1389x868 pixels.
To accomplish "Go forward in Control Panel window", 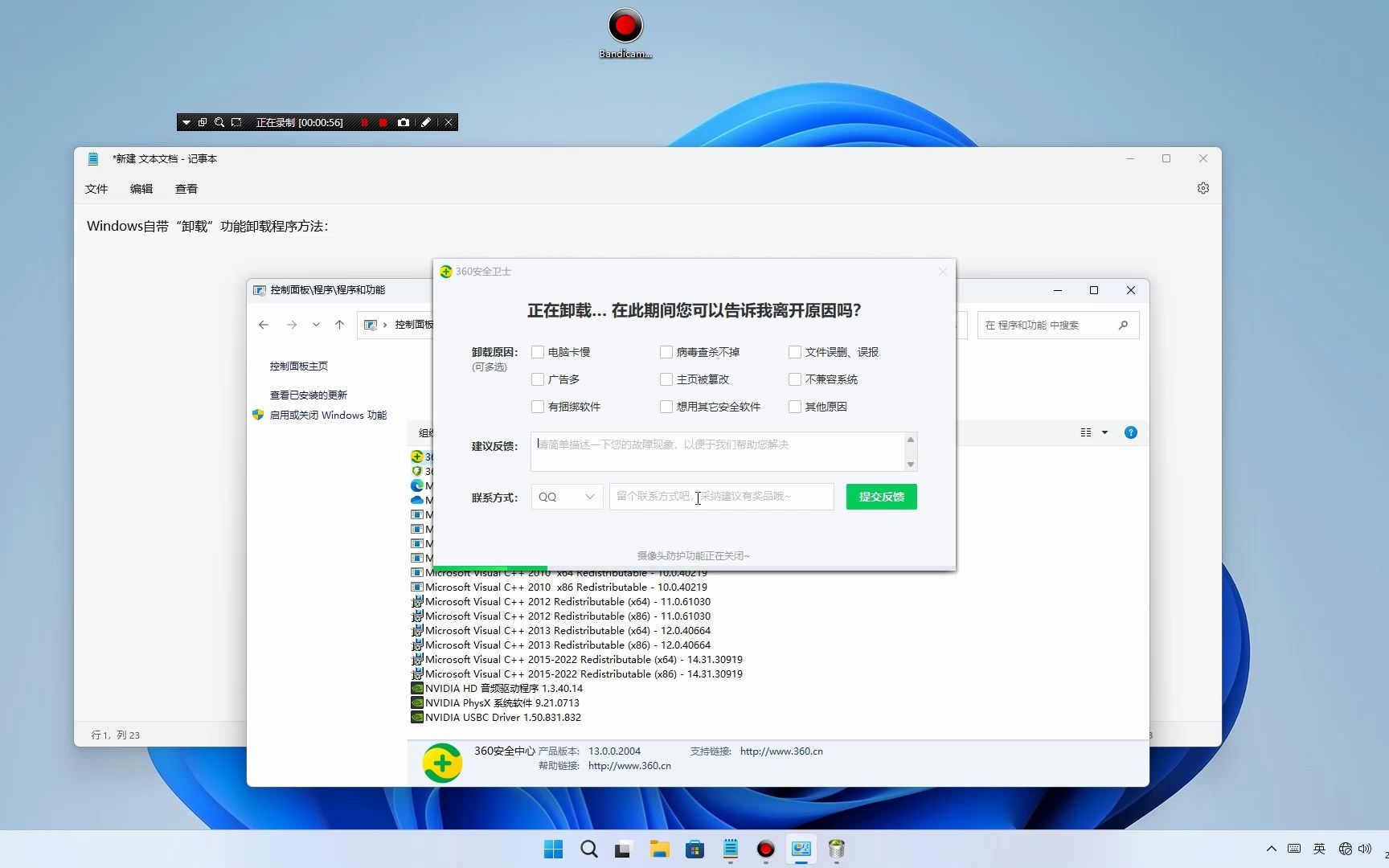I will [292, 325].
